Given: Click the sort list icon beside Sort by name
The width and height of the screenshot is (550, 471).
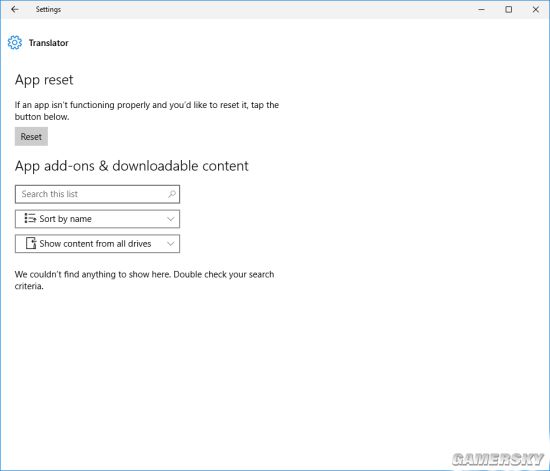Looking at the screenshot, I should [x=30, y=218].
